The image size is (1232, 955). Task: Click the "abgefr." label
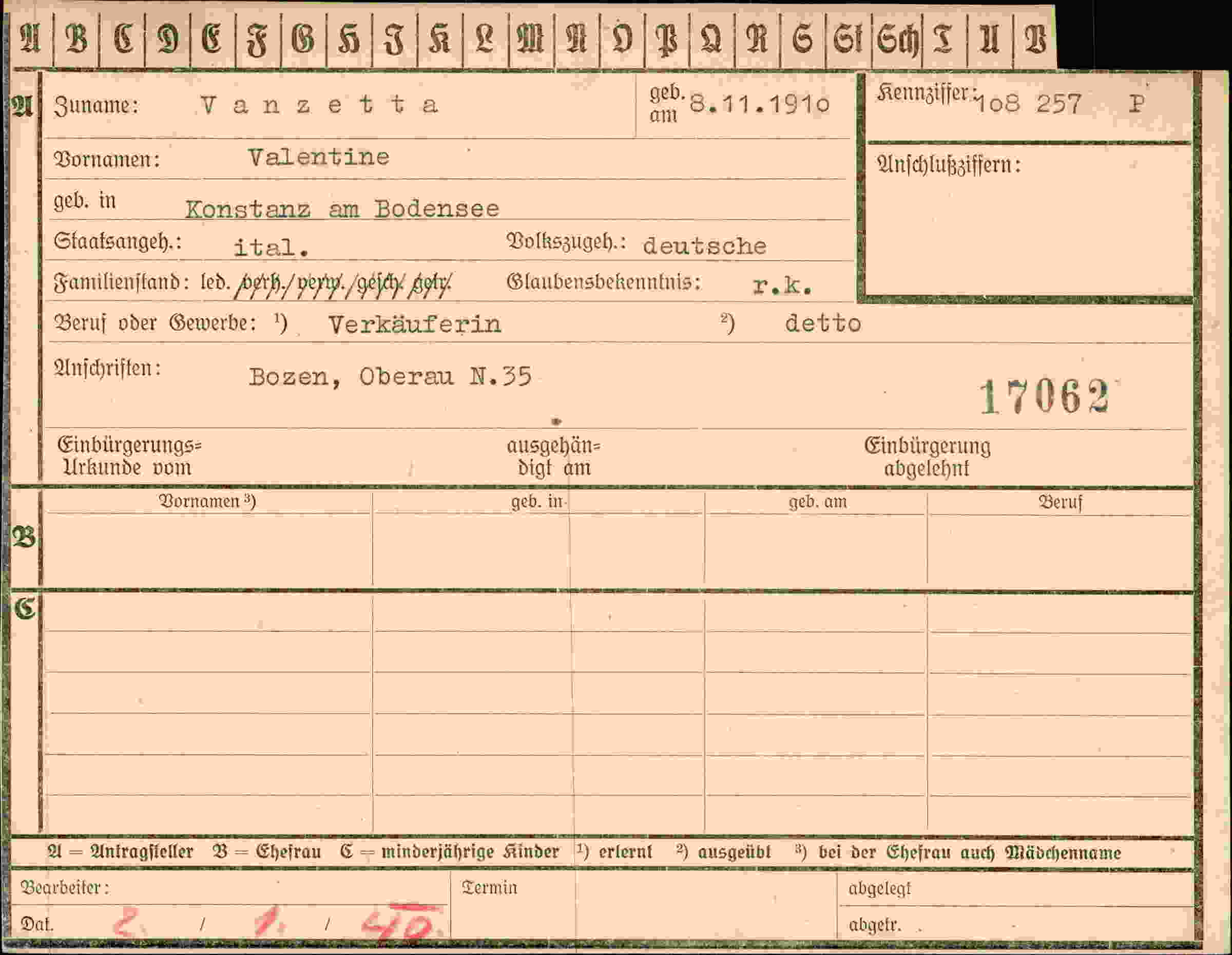click(x=875, y=925)
